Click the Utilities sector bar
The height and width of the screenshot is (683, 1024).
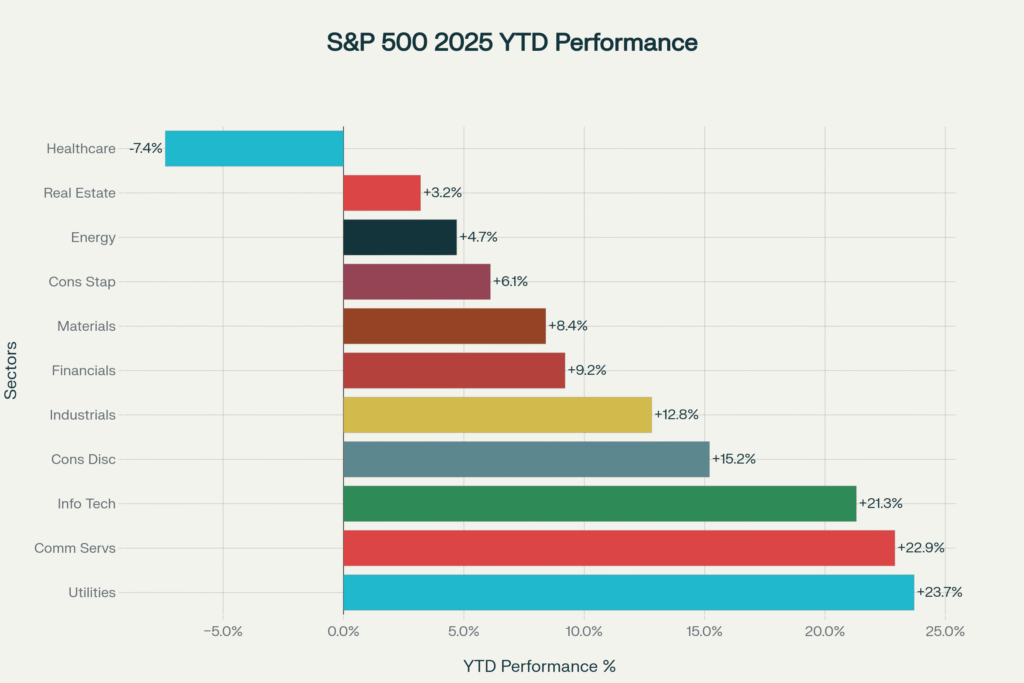pos(628,592)
